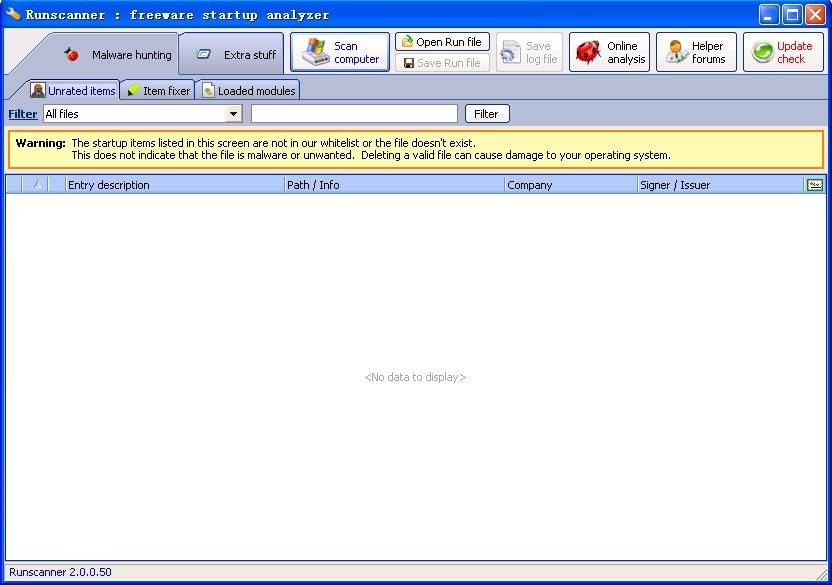Click the filter text input field

coord(354,114)
